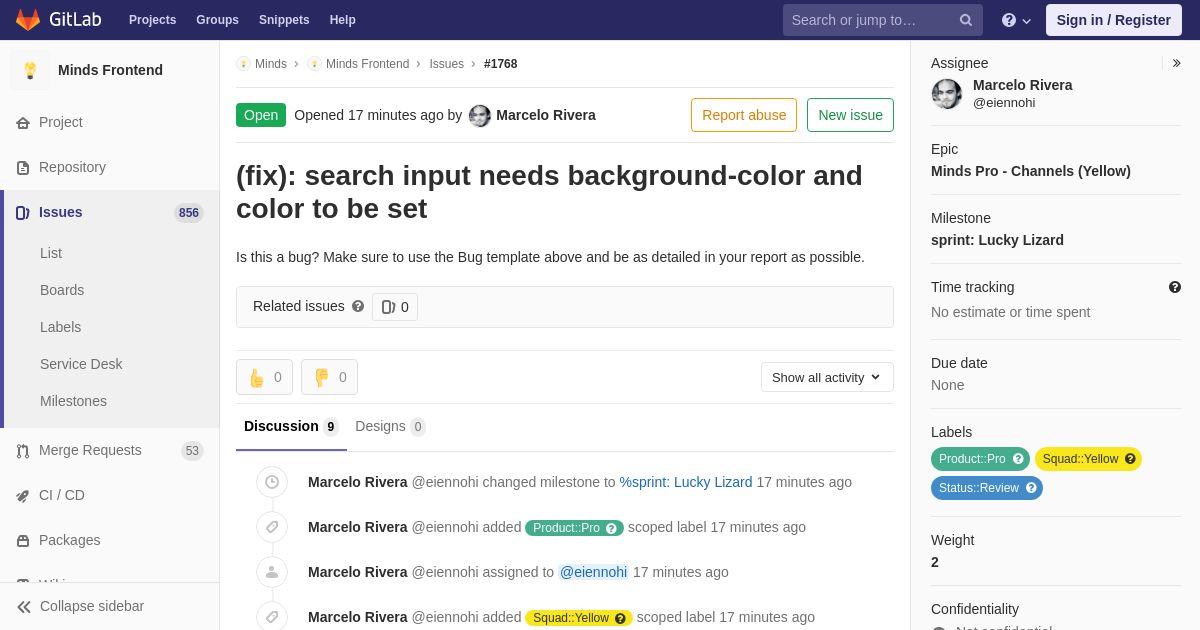The height and width of the screenshot is (630, 1200).
Task: Open the sprint: Lucky Lizard milestone in sidebar
Action: tap(997, 240)
